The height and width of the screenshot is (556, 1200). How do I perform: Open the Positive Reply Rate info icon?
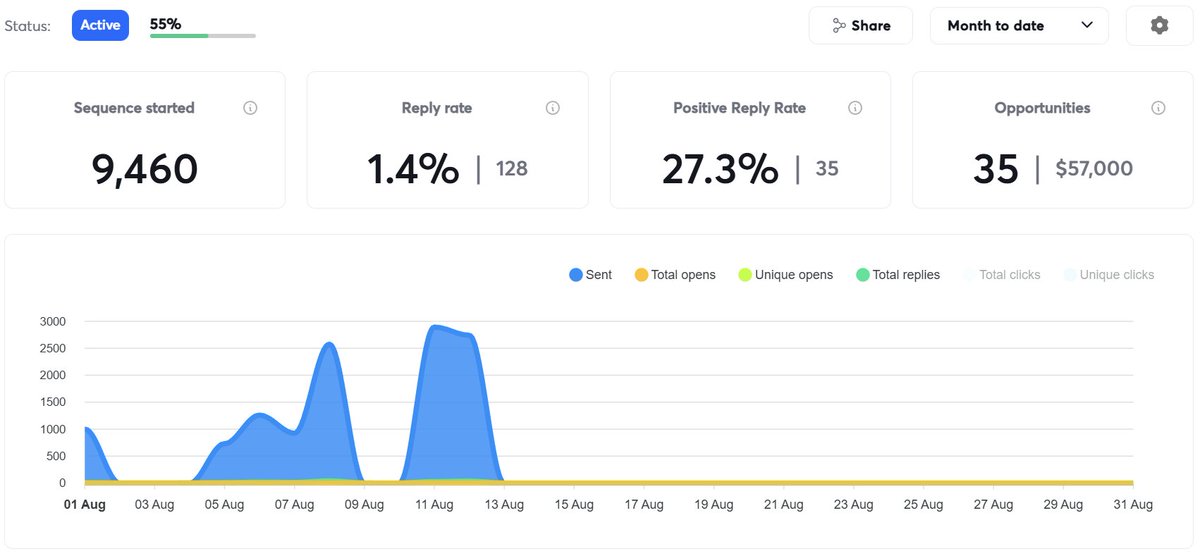tap(855, 108)
